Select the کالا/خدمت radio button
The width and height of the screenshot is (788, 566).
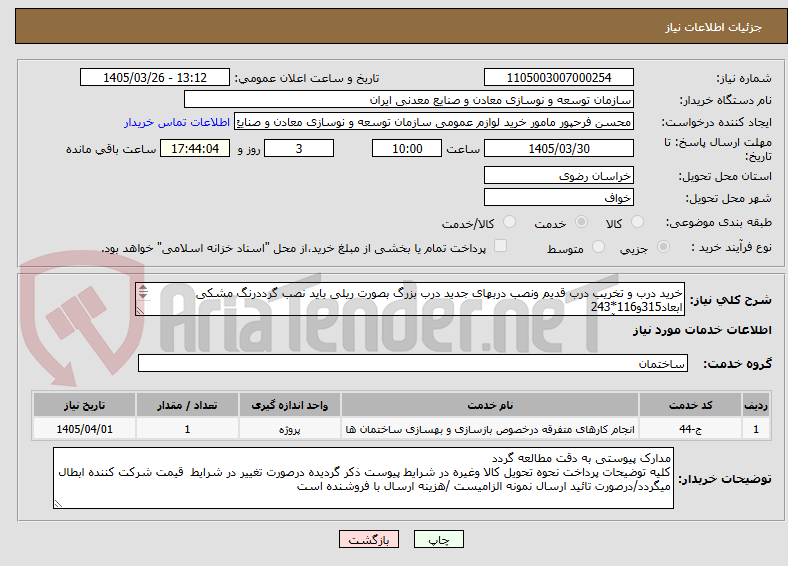tap(510, 222)
